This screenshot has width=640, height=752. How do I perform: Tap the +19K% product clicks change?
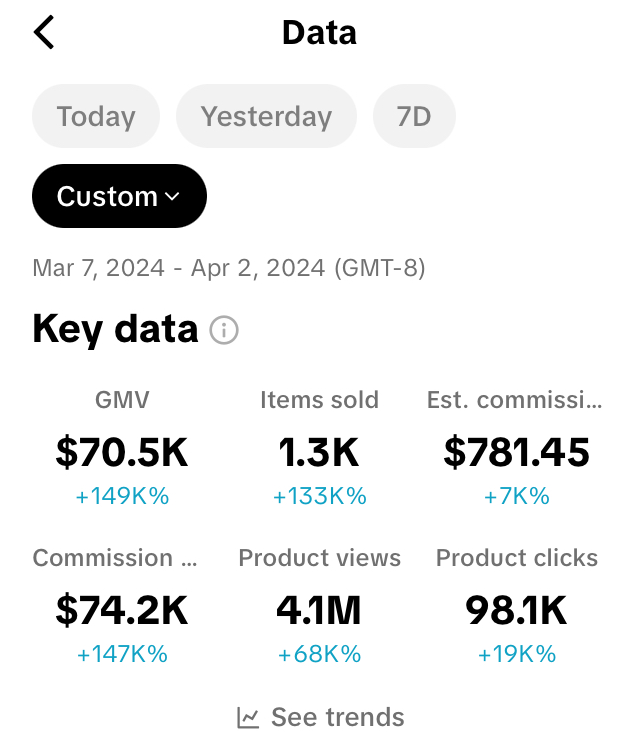[x=517, y=654]
